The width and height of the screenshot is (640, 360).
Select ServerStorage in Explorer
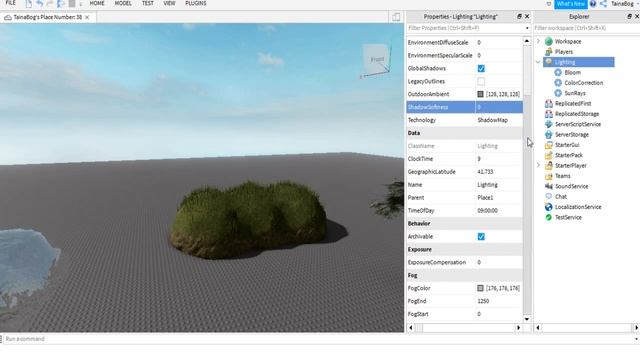571,134
